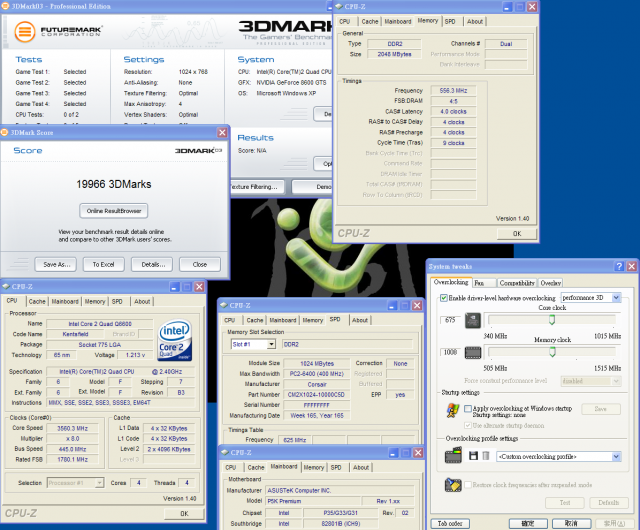This screenshot has height=530, width=640.
Task: Click the DDR2 field beside Slot #1
Action: coord(347,344)
